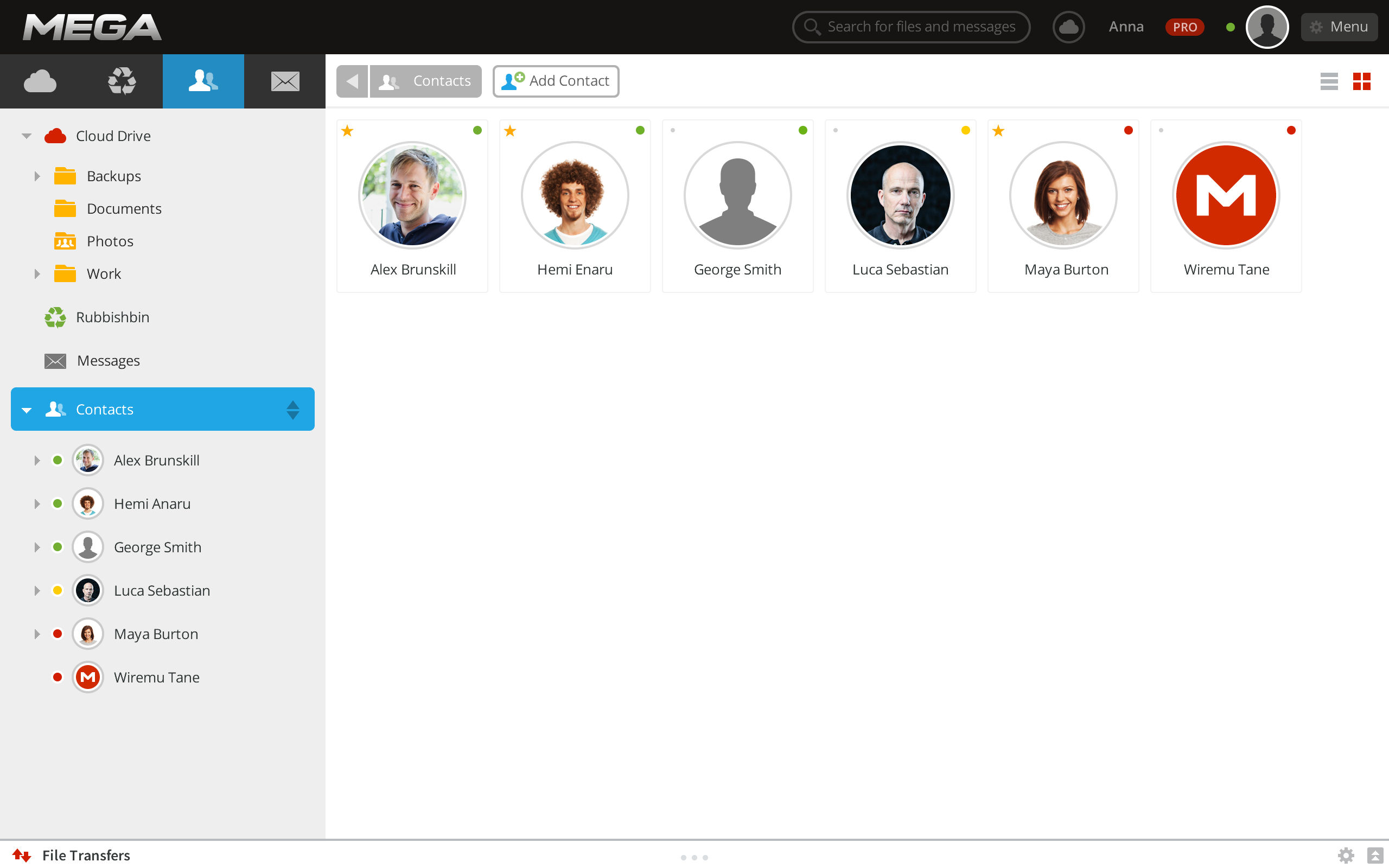Switch to grid view of contacts
The image size is (1389, 868).
(1361, 81)
